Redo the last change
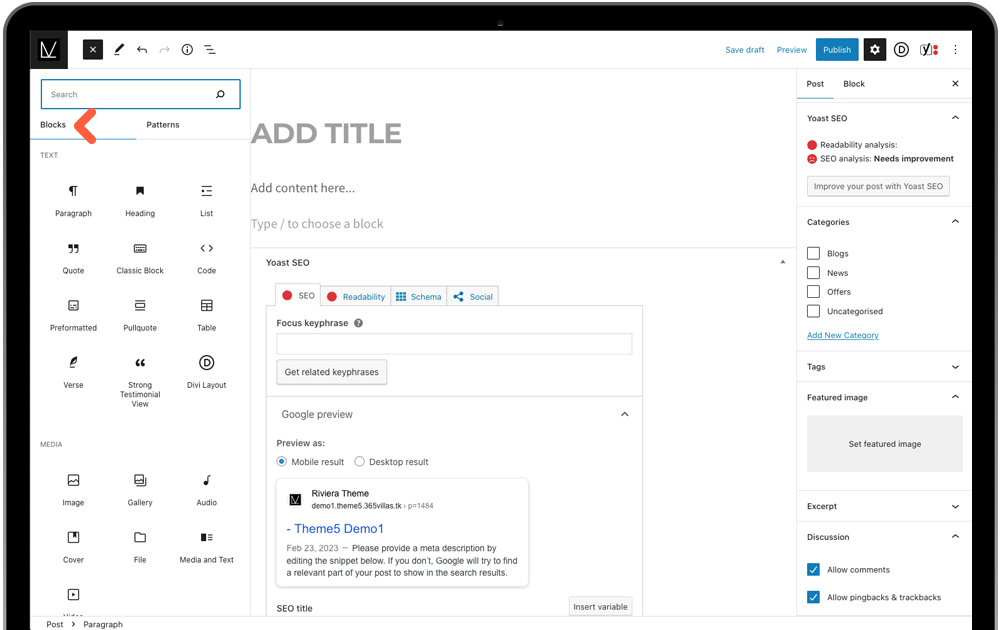The image size is (1000, 630). tap(165, 50)
